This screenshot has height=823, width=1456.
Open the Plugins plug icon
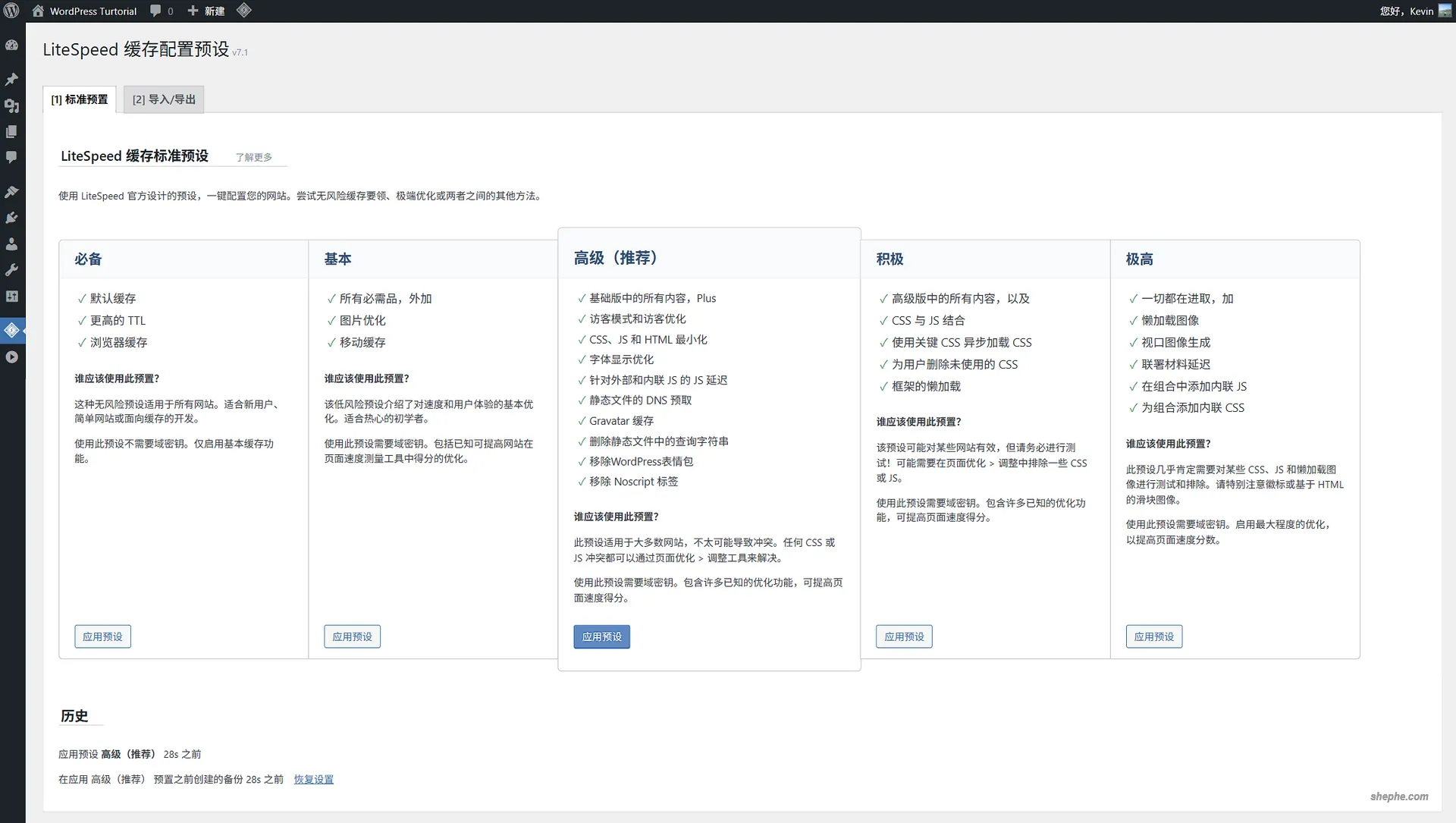12,218
